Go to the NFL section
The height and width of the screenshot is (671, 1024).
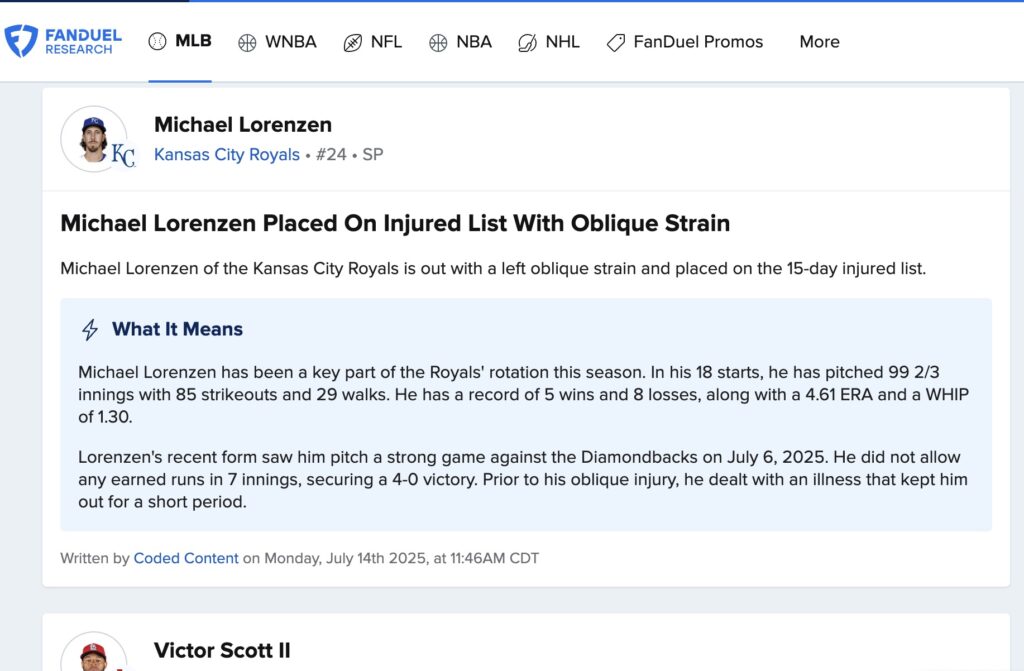pos(373,42)
